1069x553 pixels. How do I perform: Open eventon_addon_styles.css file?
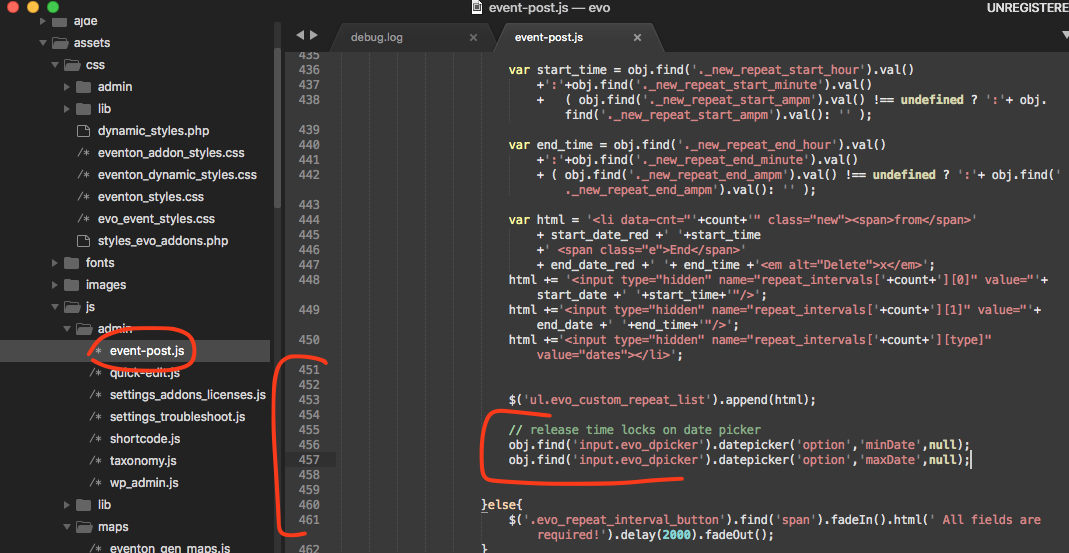click(x=170, y=153)
